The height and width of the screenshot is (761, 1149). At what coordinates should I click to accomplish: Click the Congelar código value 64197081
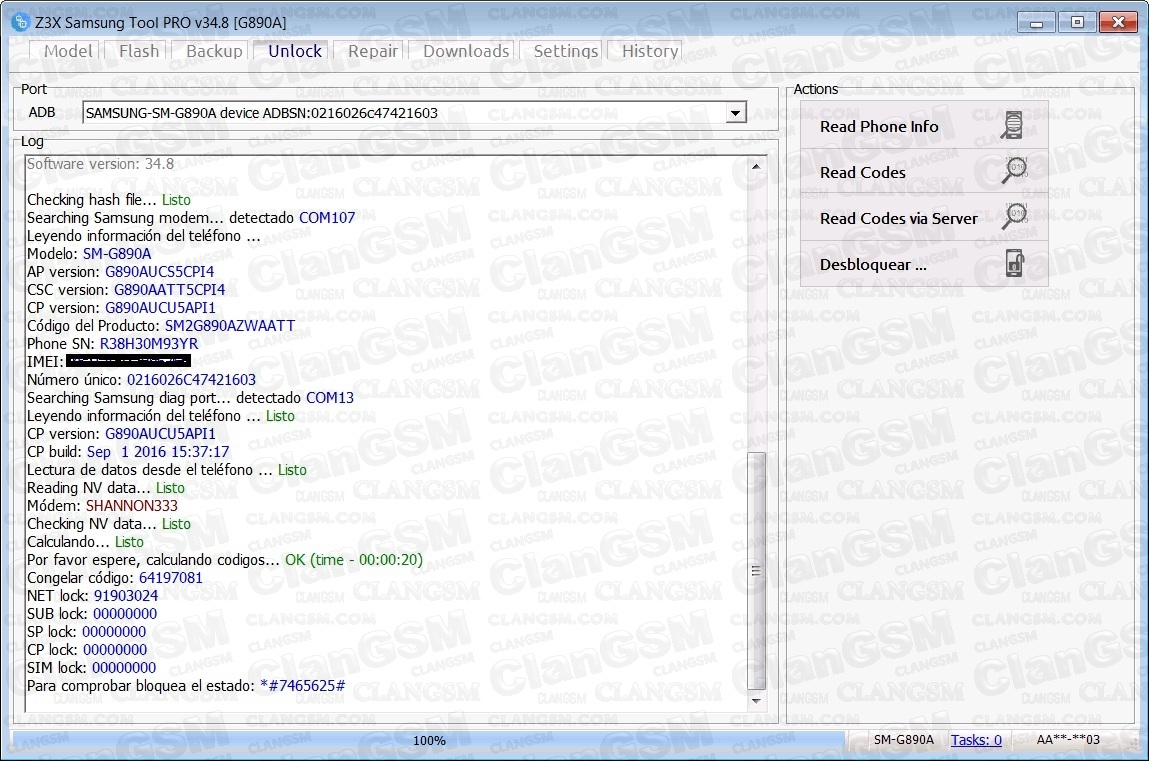(171, 578)
